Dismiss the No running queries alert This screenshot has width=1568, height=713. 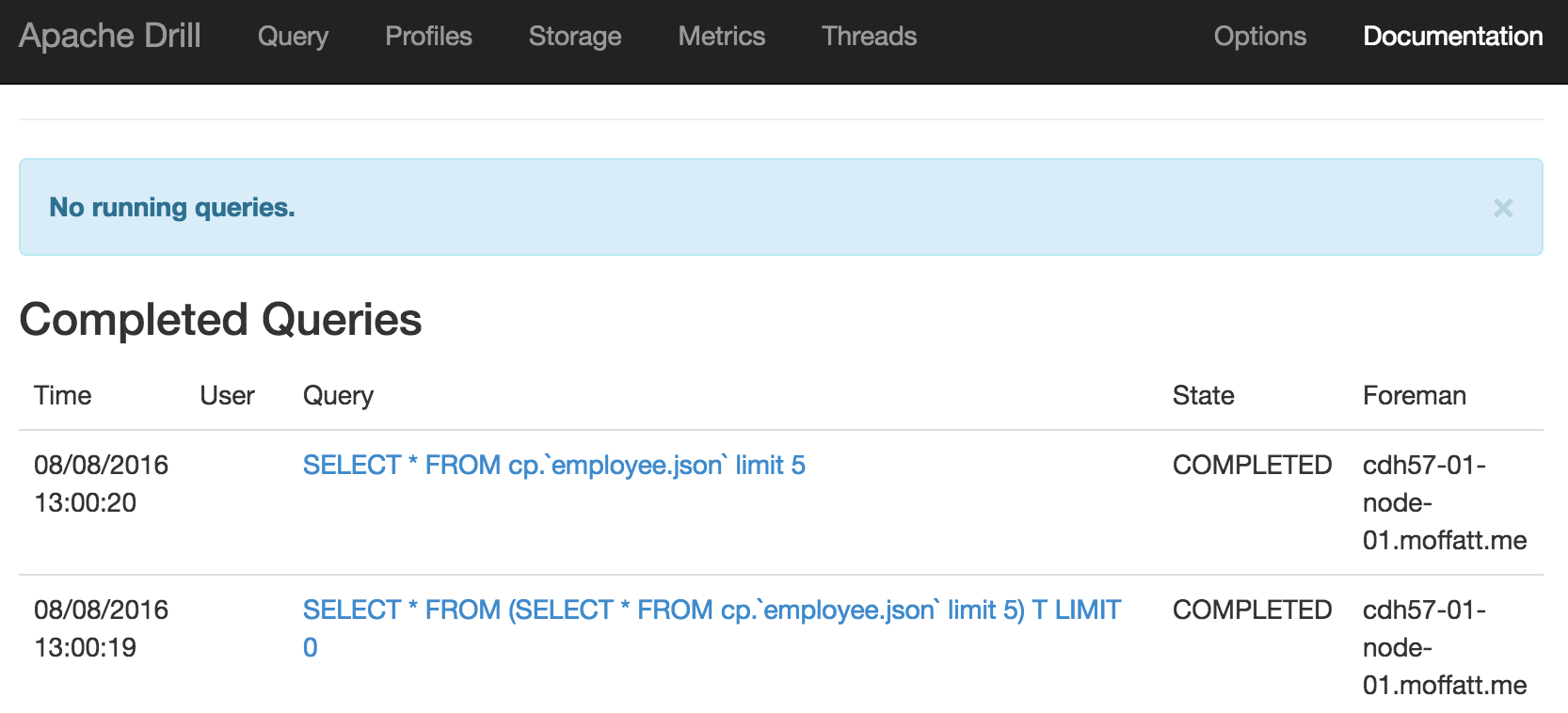(1502, 208)
